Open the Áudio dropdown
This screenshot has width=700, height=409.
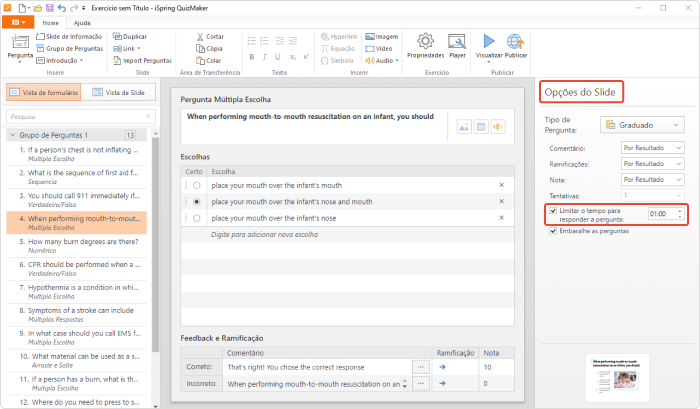tap(382, 61)
